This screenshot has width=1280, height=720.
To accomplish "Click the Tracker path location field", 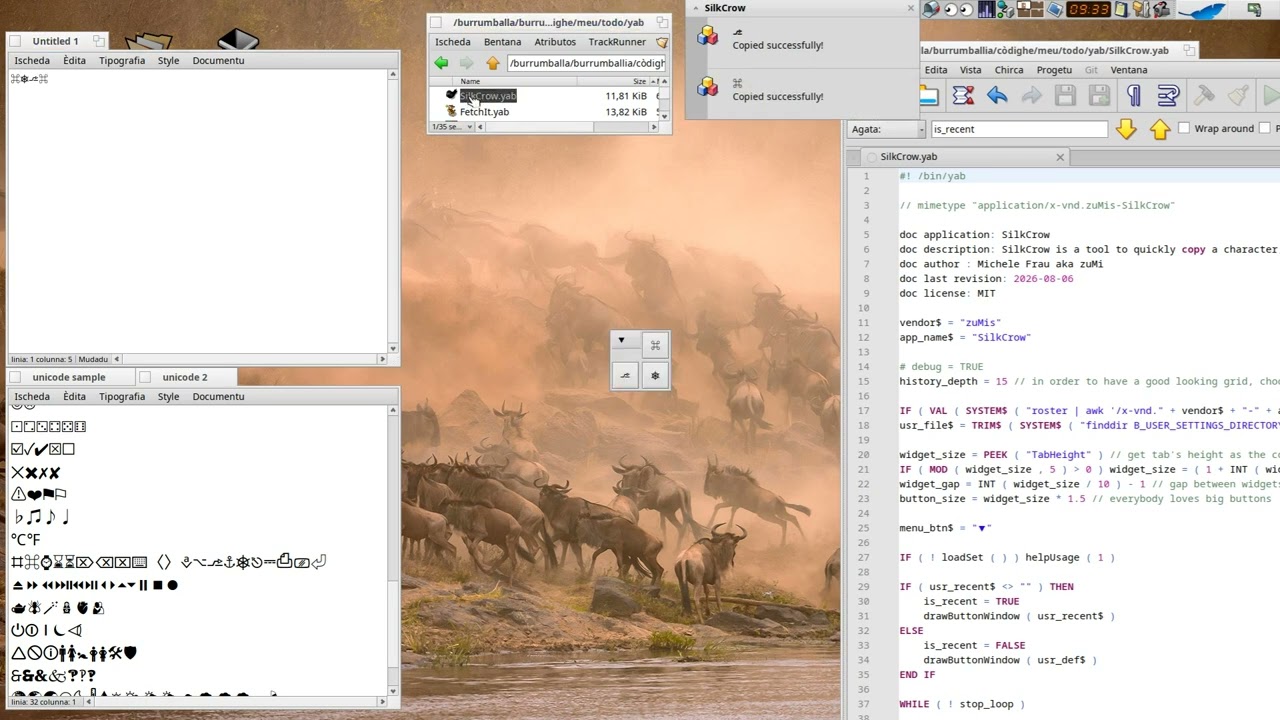I will (x=586, y=63).
